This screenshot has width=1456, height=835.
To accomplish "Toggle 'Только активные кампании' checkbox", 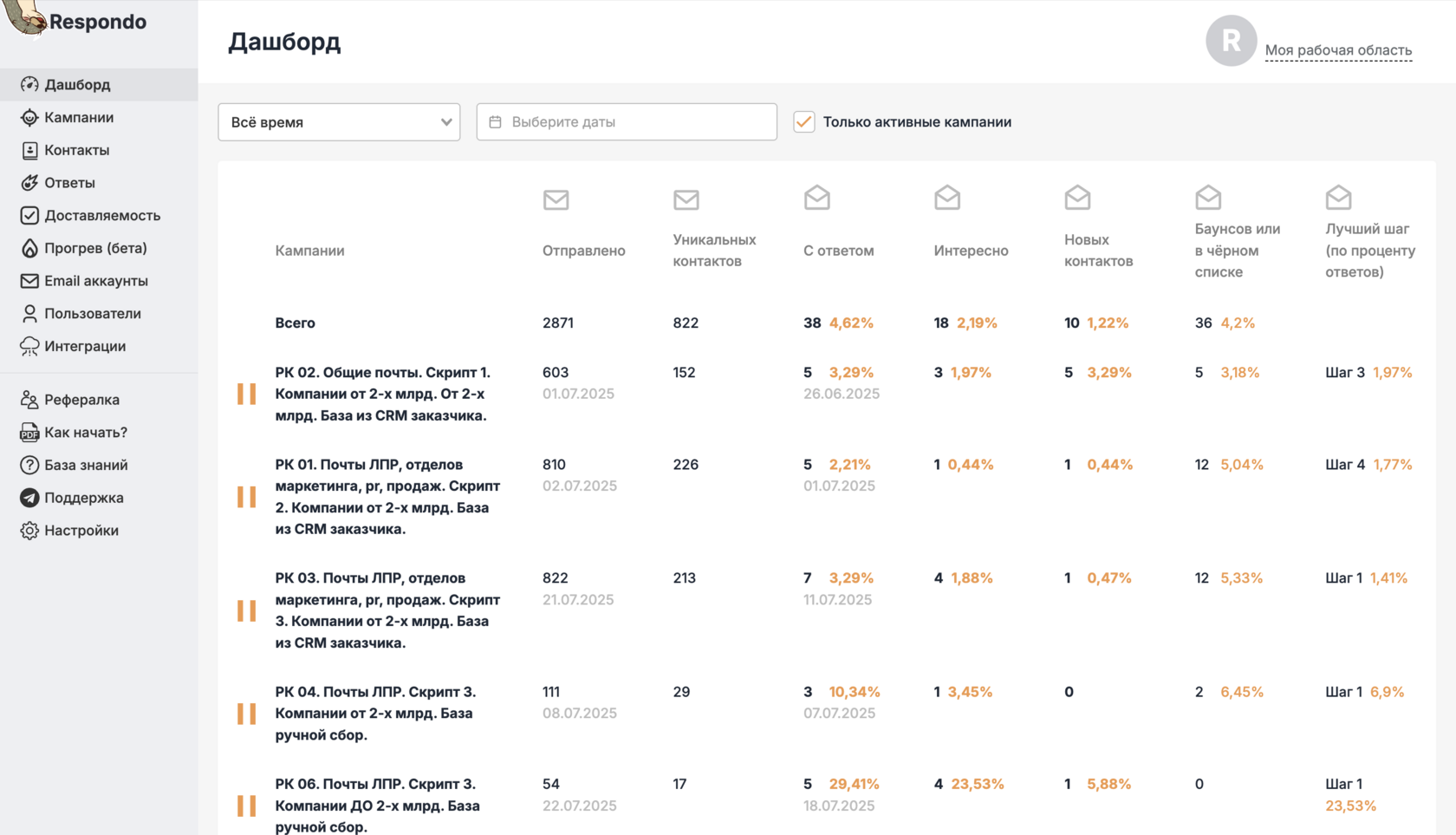I will (804, 122).
